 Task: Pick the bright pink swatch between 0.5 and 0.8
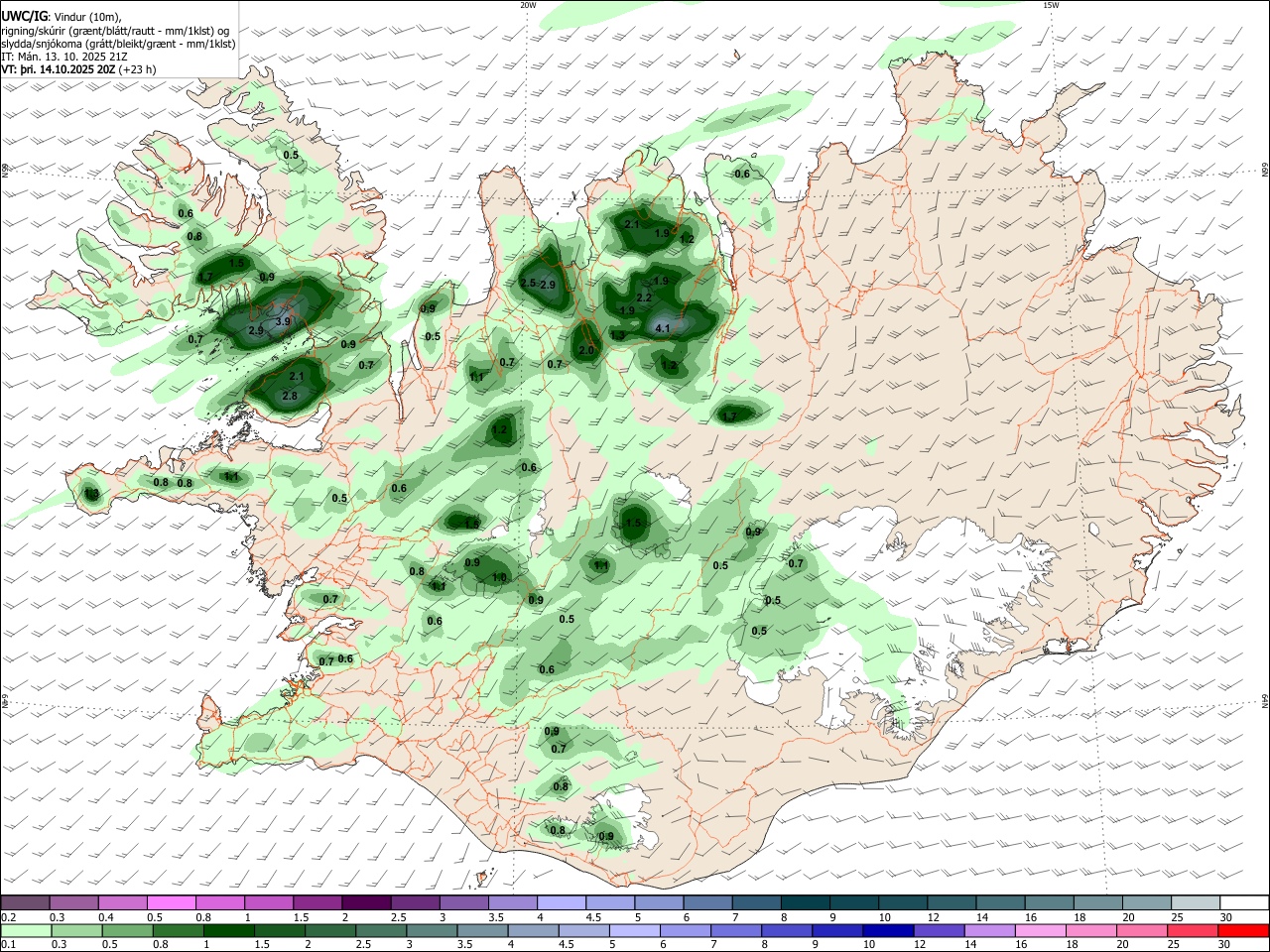tap(172, 902)
